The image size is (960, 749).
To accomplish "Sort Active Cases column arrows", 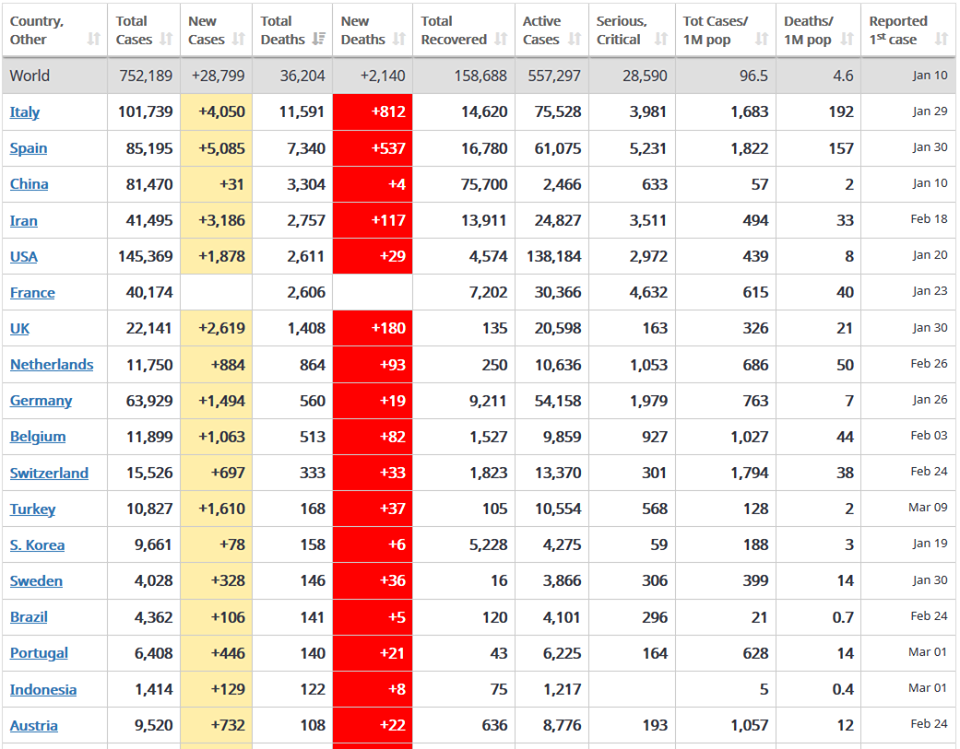I will point(574,39).
